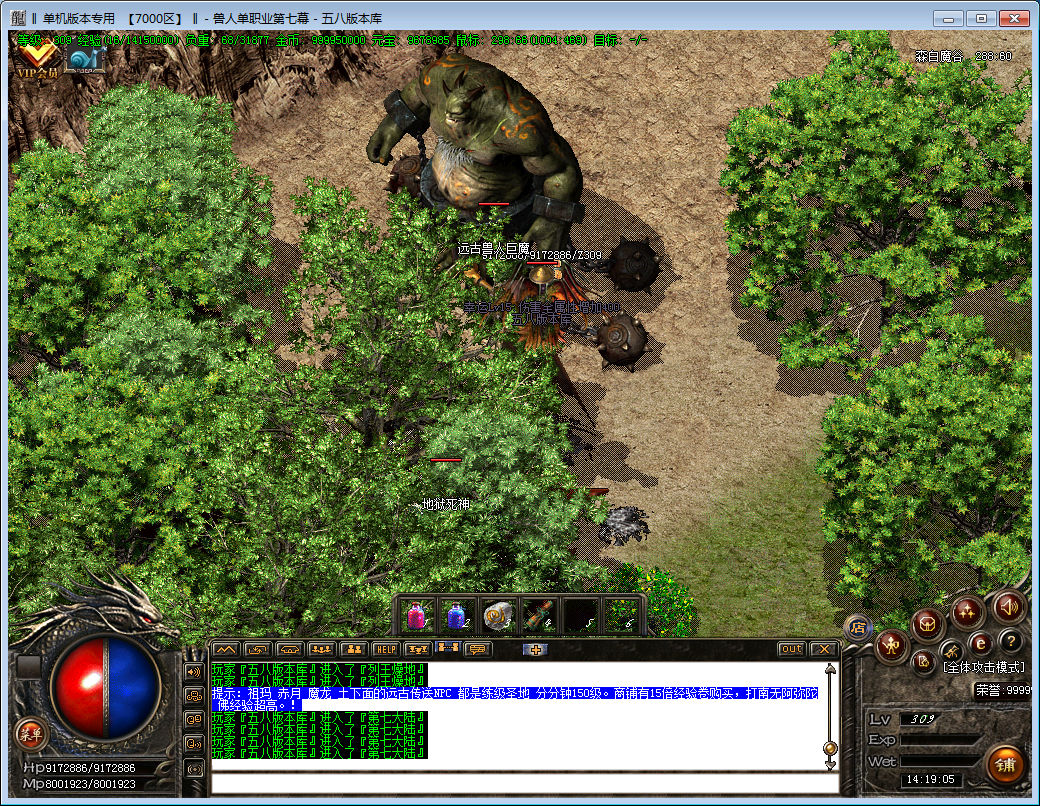The height and width of the screenshot is (806, 1040).
Task: Use the red potion in slot 1
Action: click(x=417, y=616)
